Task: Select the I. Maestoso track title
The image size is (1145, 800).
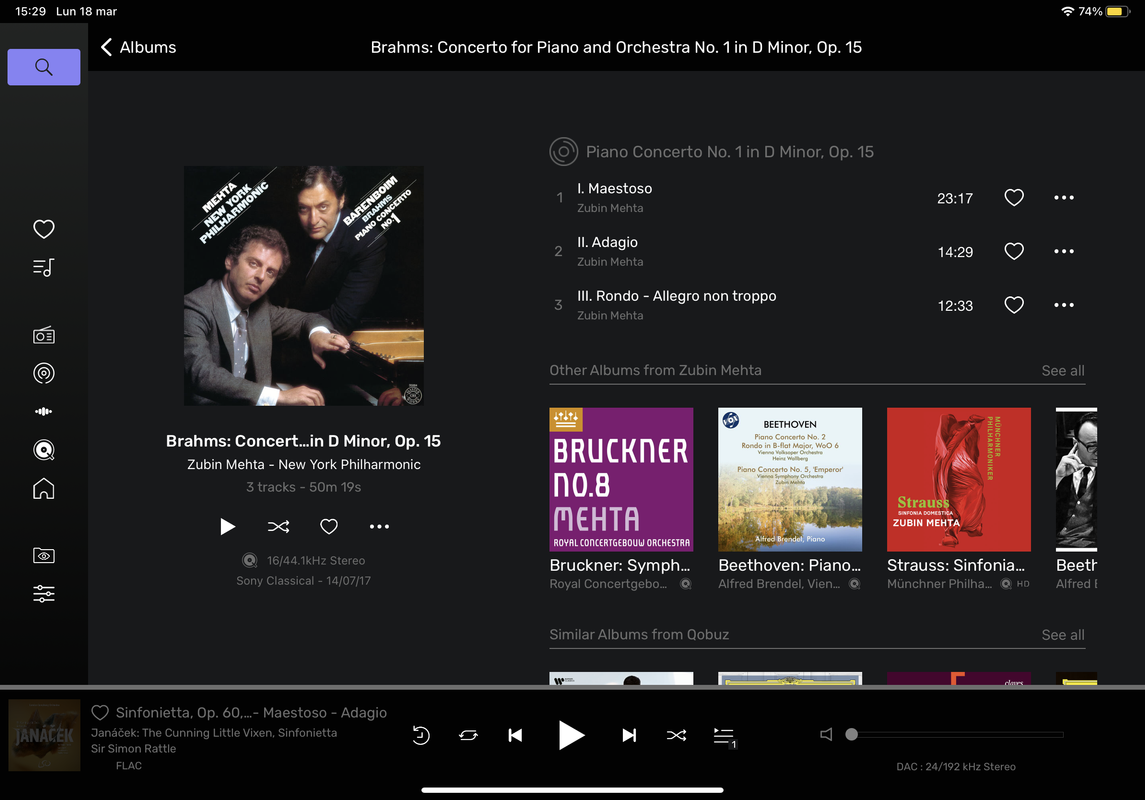Action: pyautogui.click(x=614, y=188)
